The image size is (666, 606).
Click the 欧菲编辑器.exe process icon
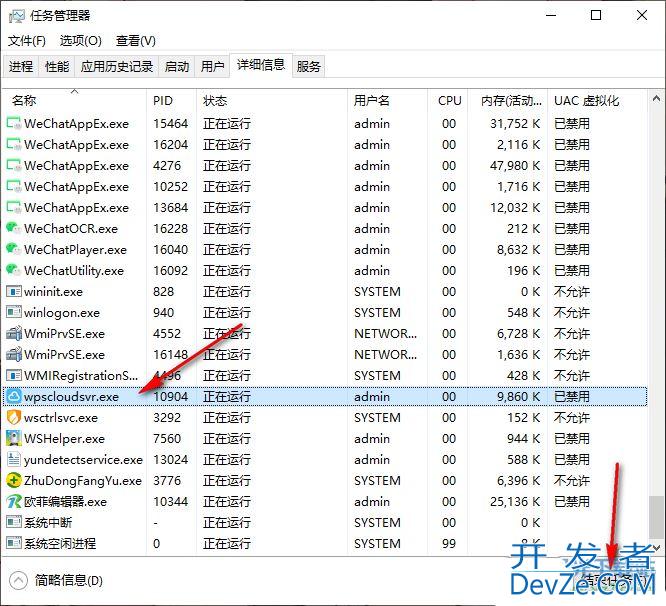point(14,502)
